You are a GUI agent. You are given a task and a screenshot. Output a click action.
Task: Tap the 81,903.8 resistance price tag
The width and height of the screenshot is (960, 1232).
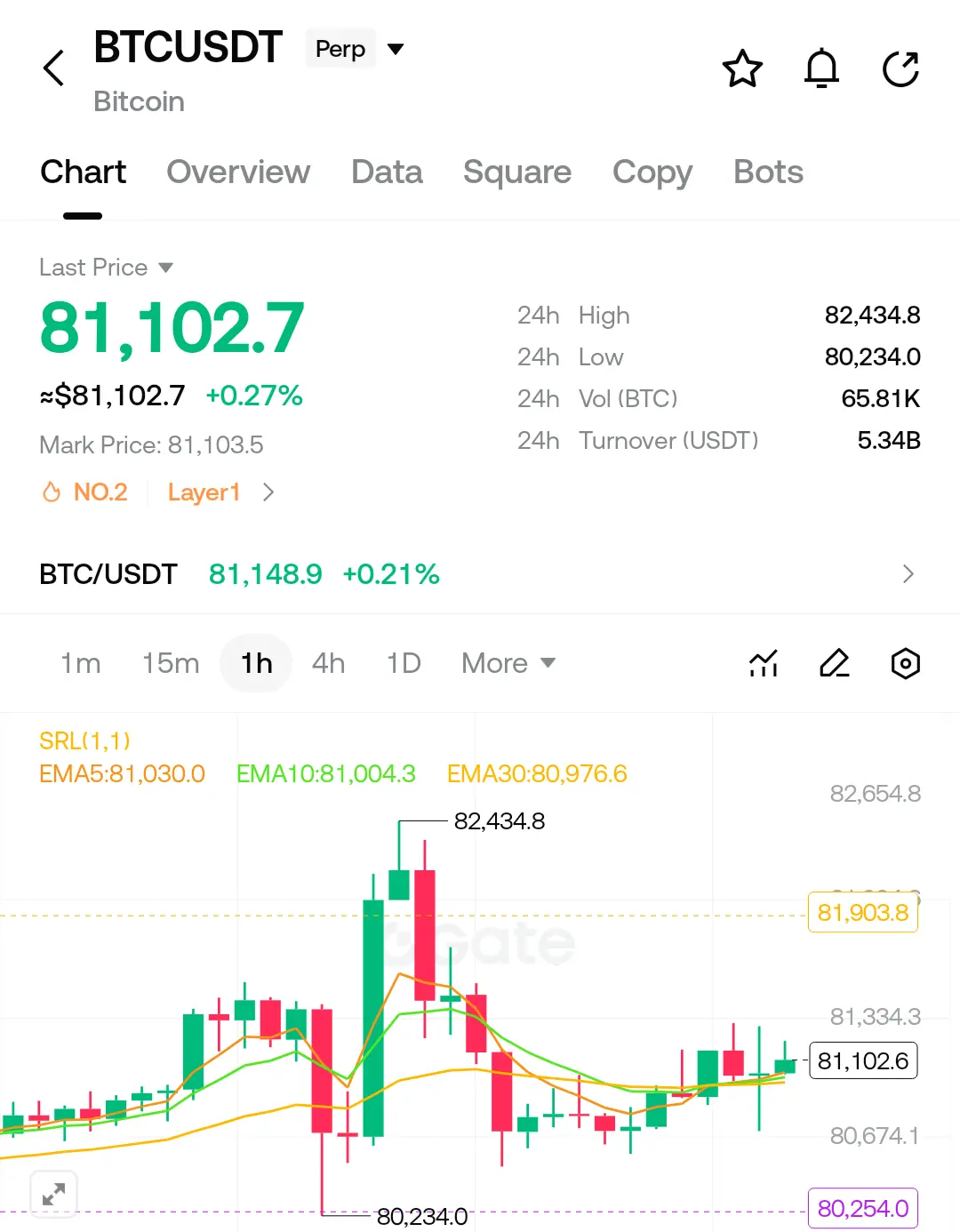pyautogui.click(x=862, y=913)
